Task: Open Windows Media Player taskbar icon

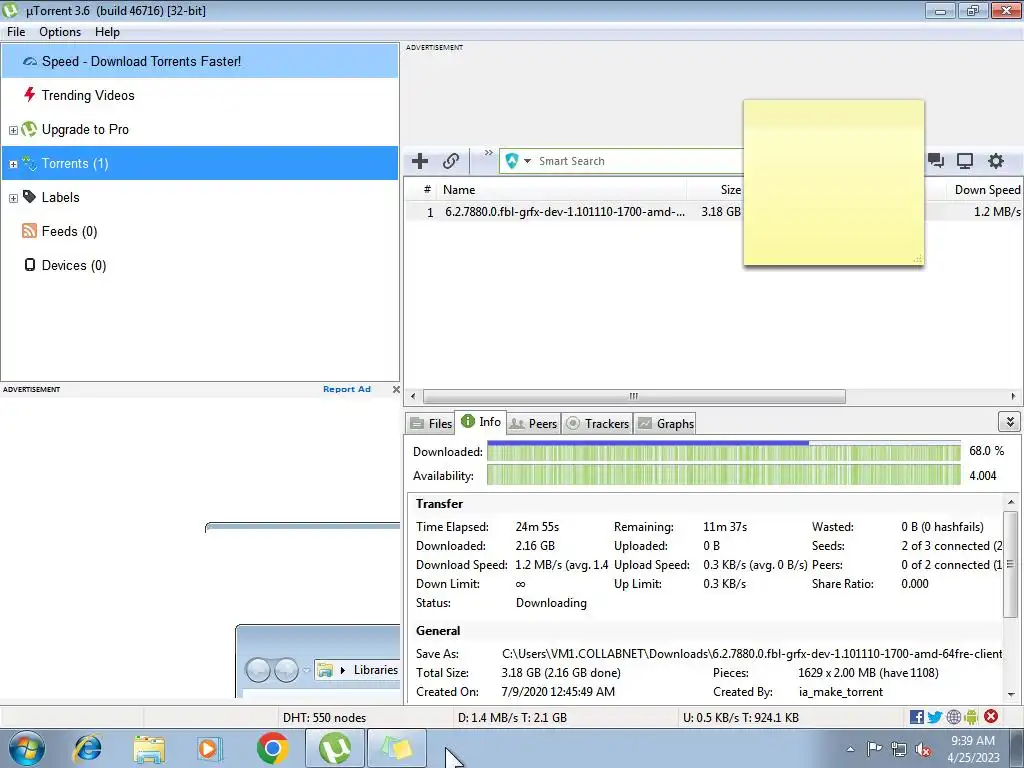Action: 210,748
